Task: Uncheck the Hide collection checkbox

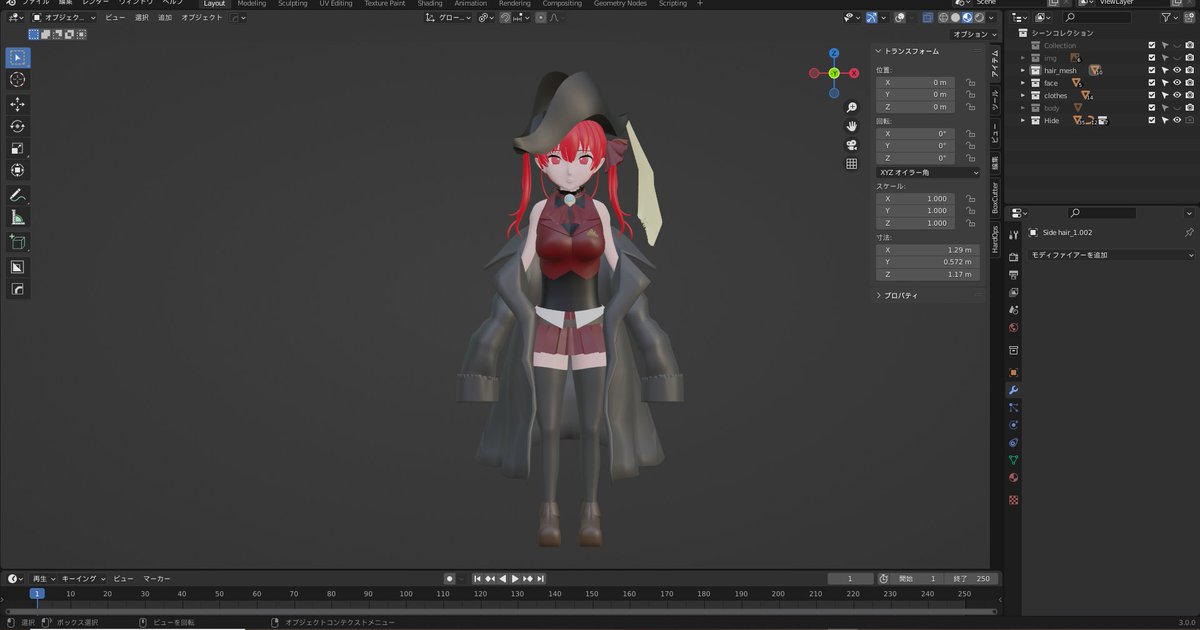Action: point(1151,120)
